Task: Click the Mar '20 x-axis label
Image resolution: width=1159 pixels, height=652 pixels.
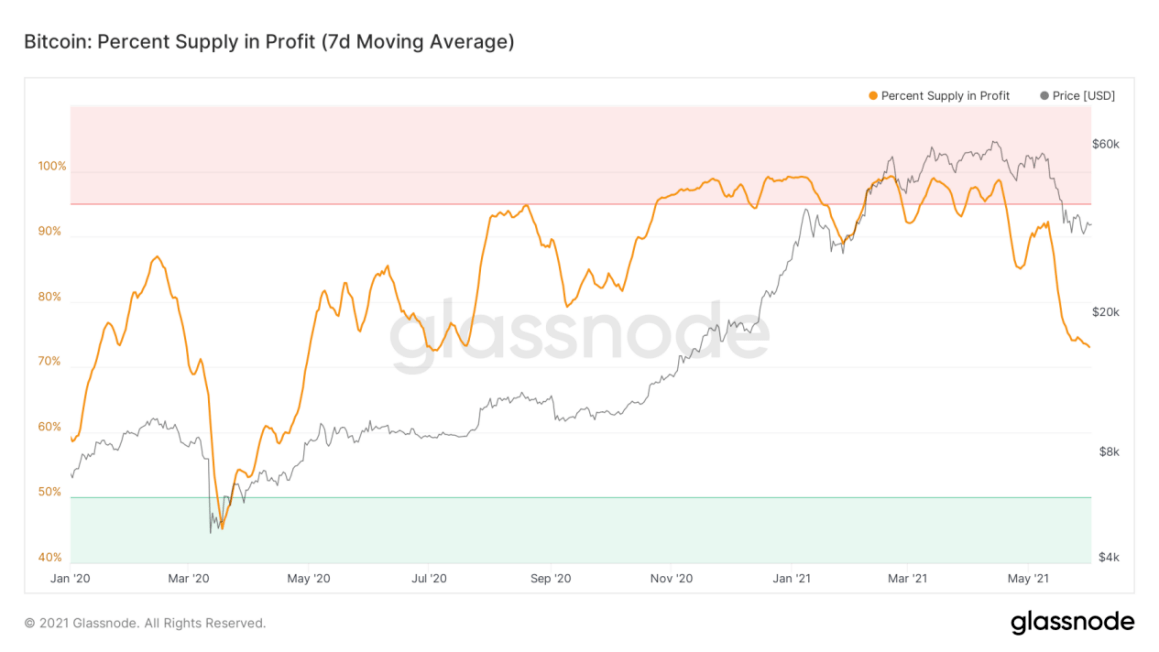Action: click(x=188, y=578)
